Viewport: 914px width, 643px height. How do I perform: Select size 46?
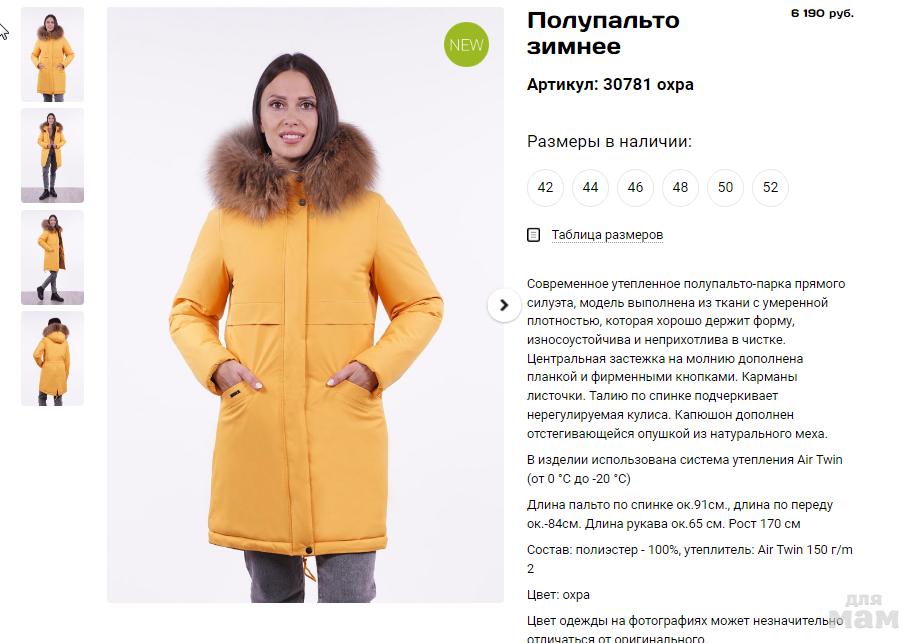click(635, 187)
